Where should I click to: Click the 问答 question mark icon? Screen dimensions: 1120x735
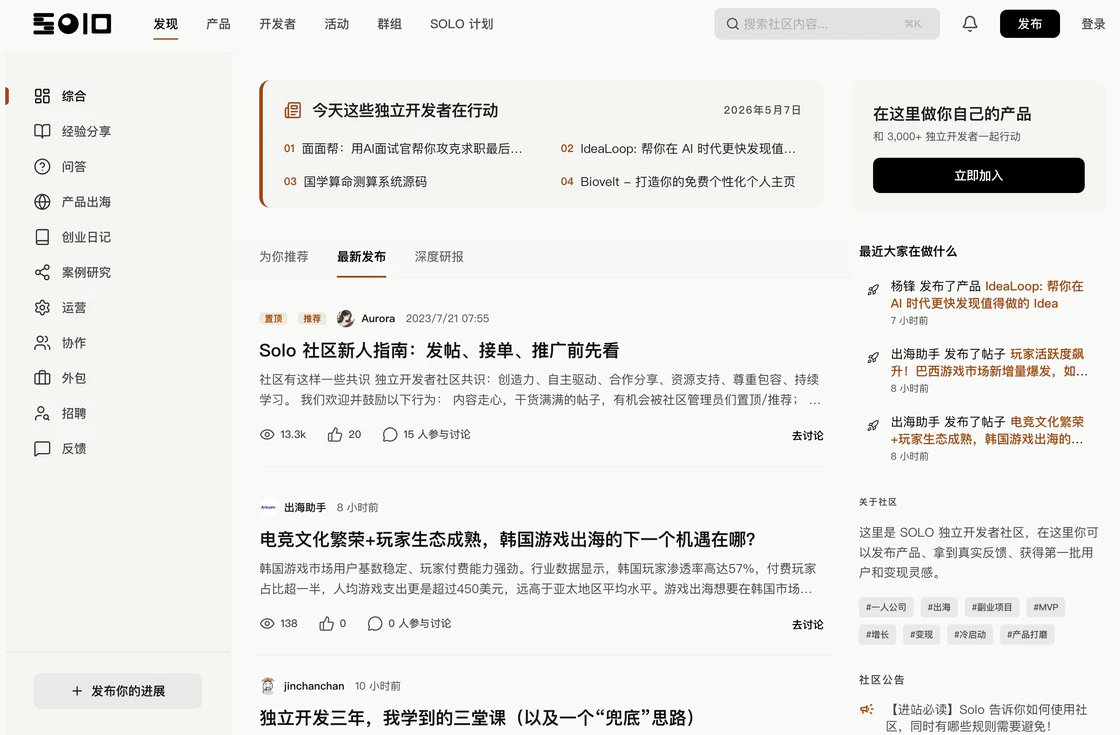[x=42, y=166]
